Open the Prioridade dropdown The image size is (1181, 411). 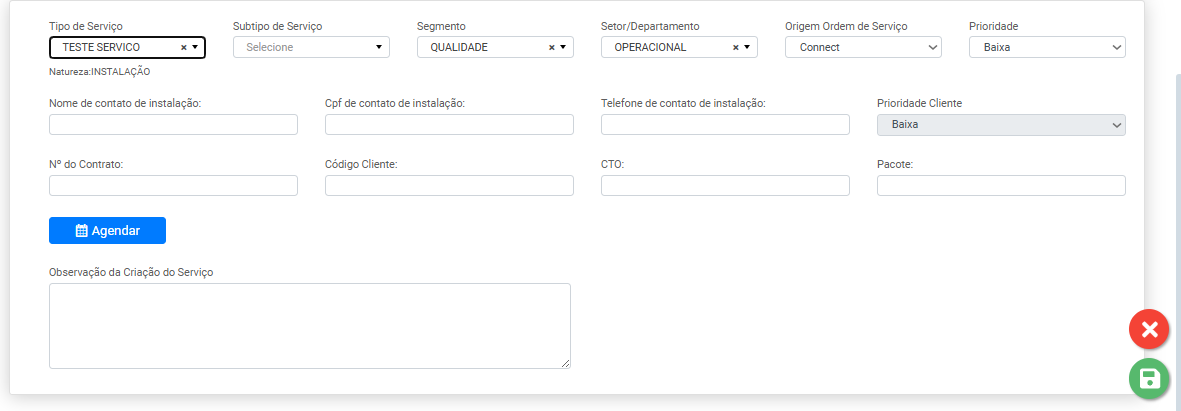1047,47
